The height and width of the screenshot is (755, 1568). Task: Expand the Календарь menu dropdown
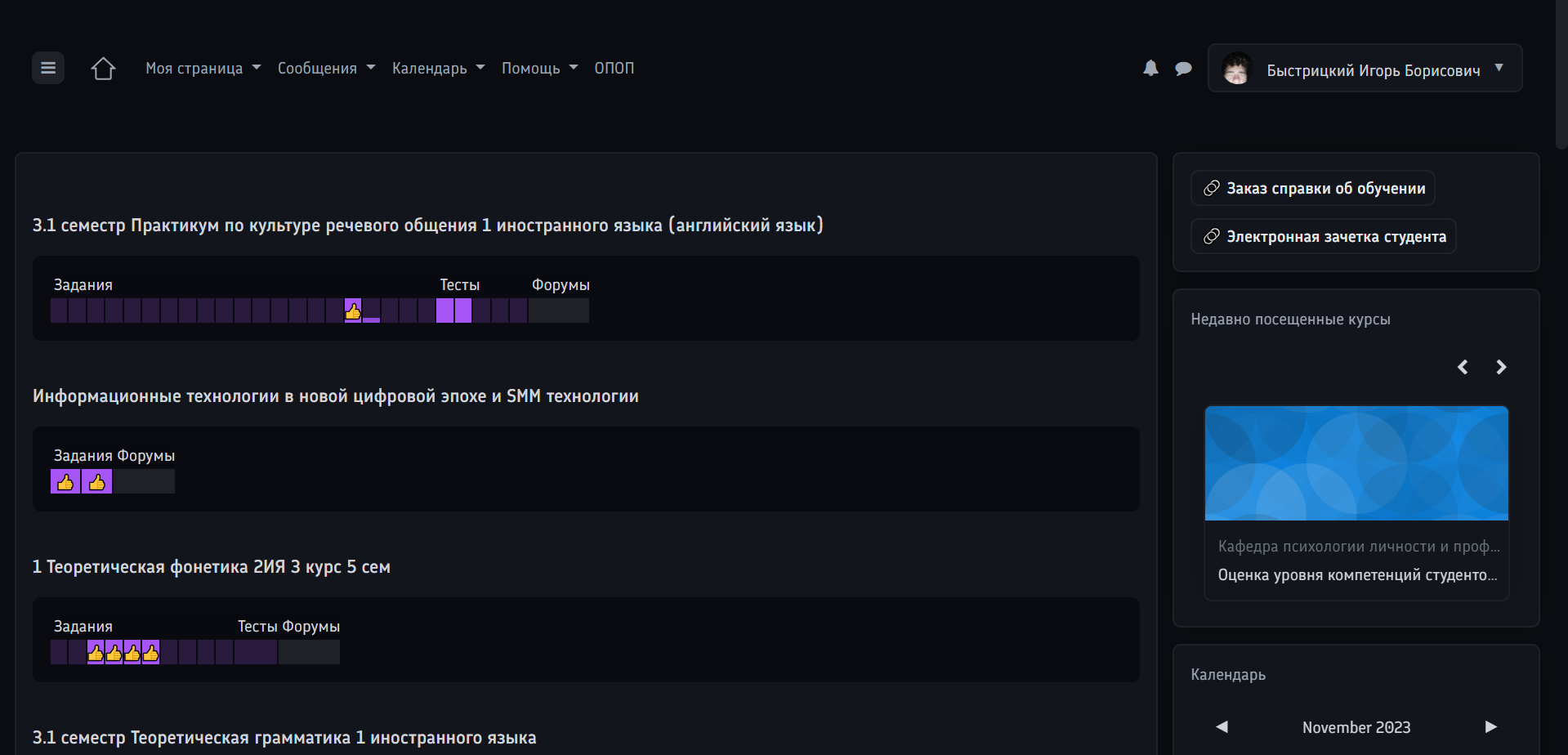(x=438, y=69)
